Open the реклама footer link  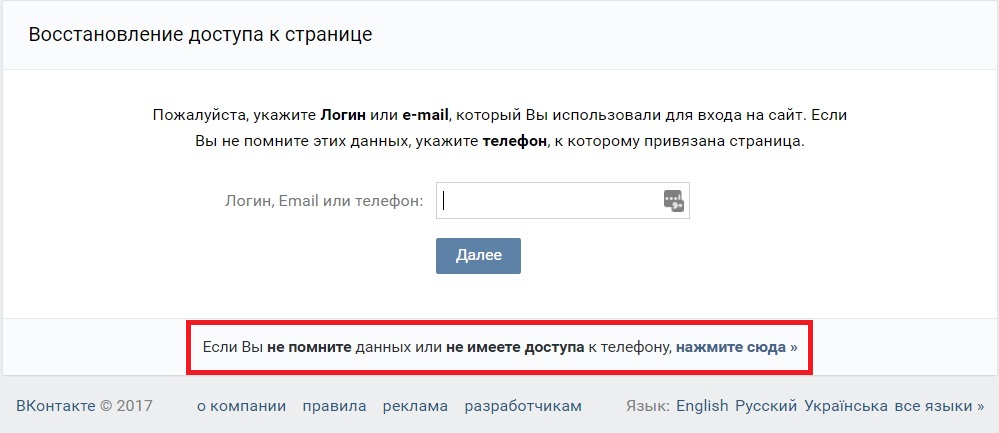point(415,406)
